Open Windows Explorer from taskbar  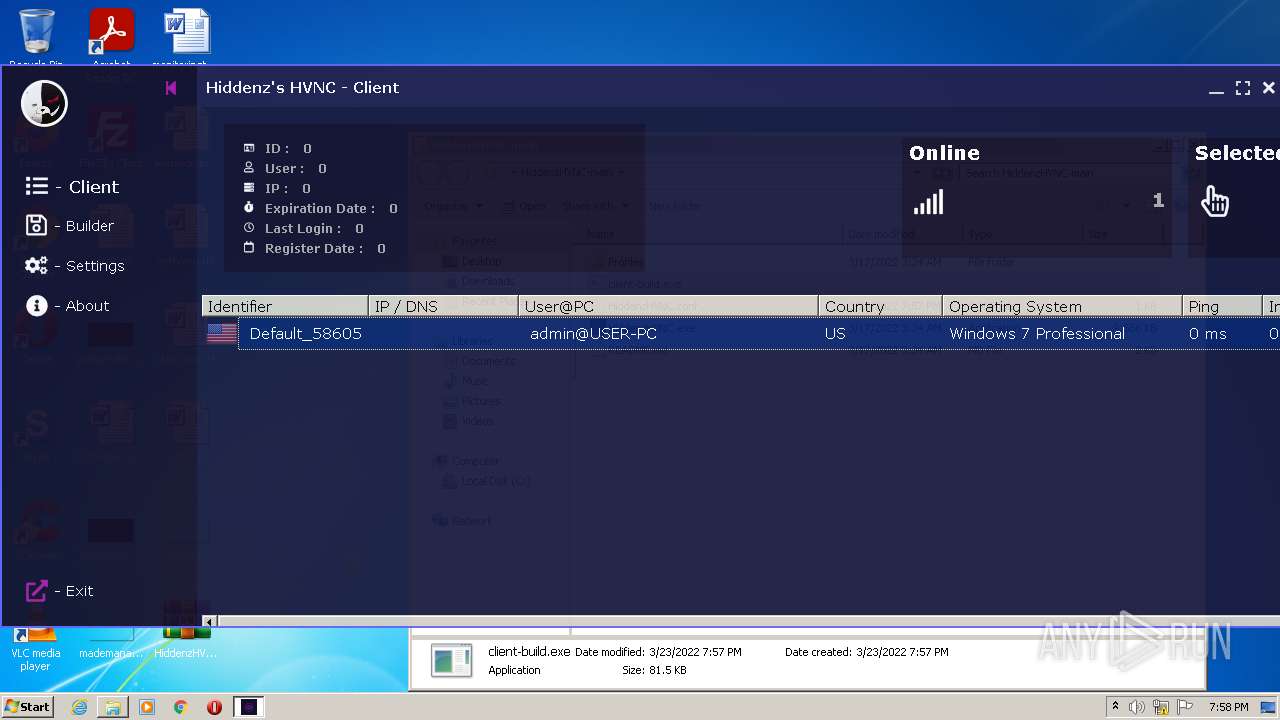(x=113, y=707)
